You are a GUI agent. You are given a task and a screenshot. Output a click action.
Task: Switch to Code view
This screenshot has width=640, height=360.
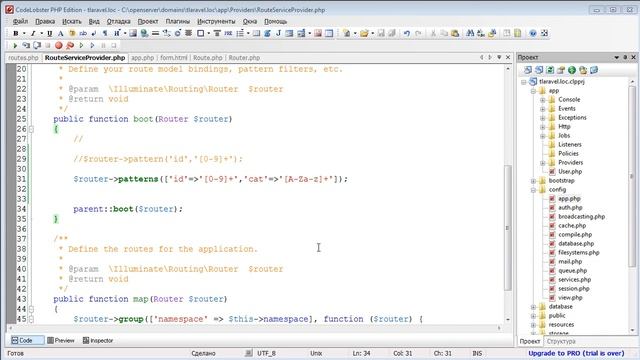click(x=26, y=340)
